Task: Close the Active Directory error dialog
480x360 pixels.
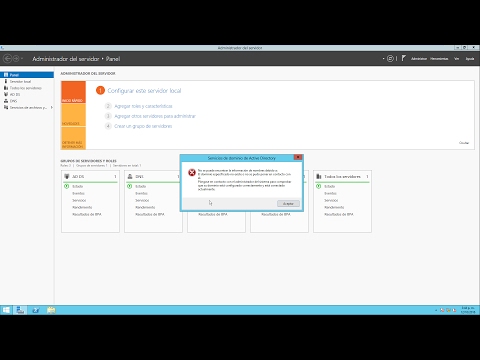Action: point(298,157)
